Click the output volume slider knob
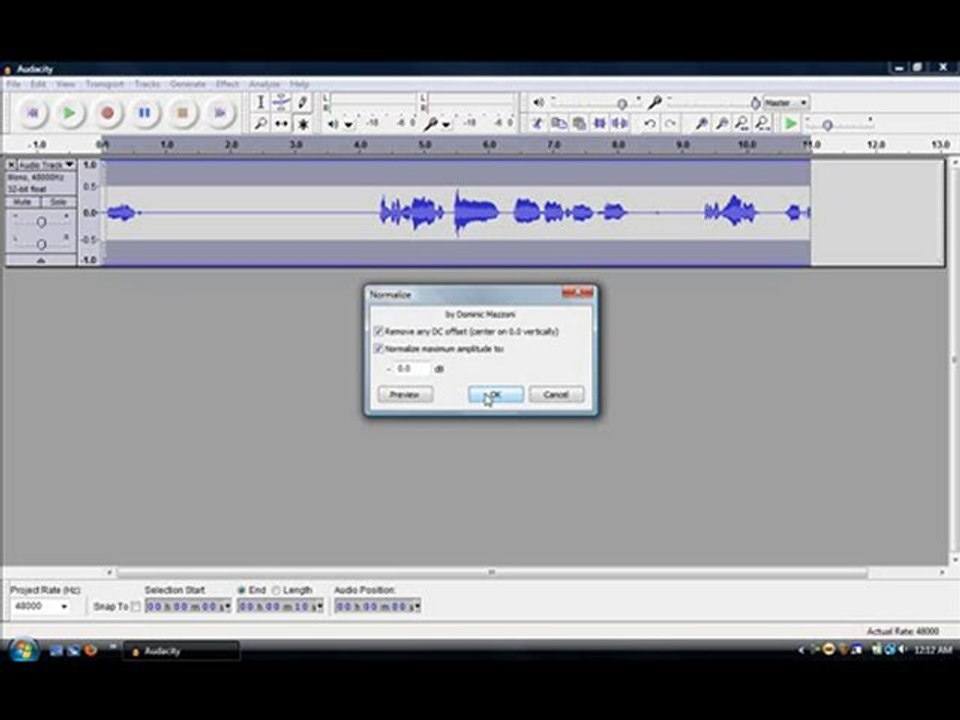The image size is (960, 720). coord(622,104)
